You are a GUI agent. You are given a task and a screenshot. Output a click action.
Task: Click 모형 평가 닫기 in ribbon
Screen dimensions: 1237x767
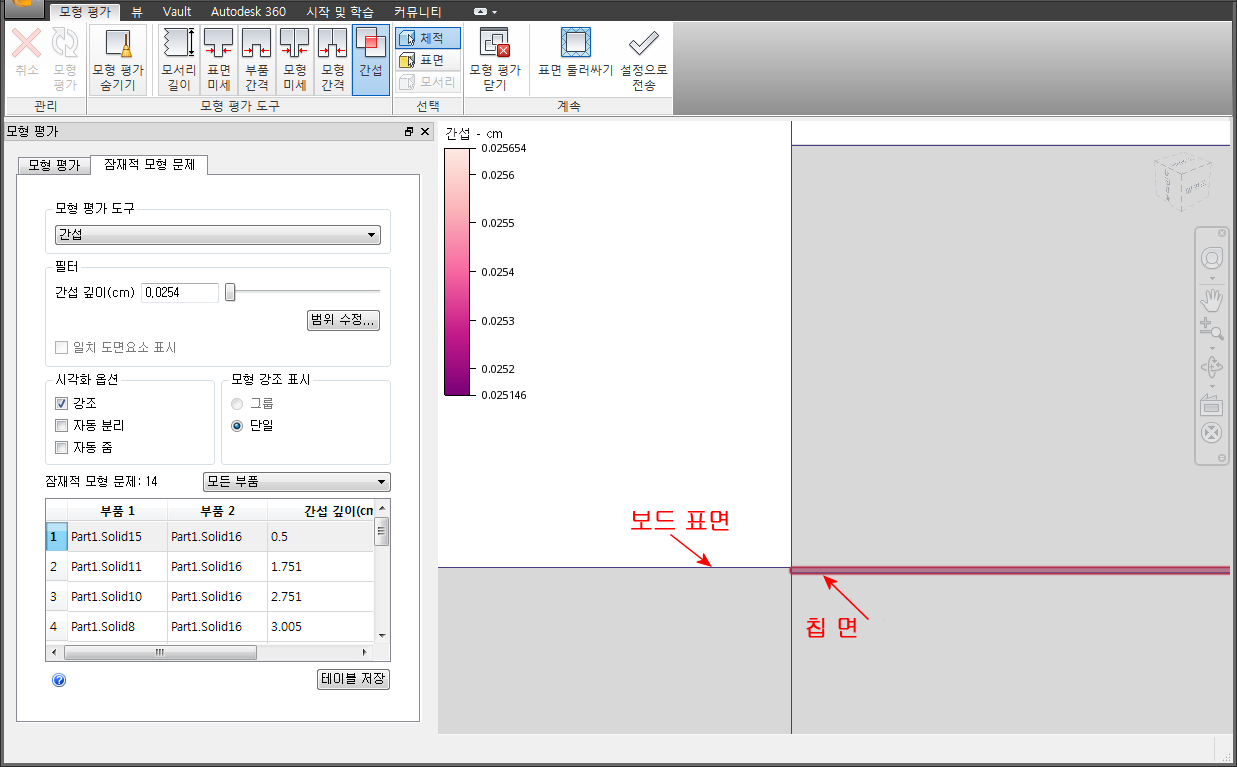click(495, 60)
